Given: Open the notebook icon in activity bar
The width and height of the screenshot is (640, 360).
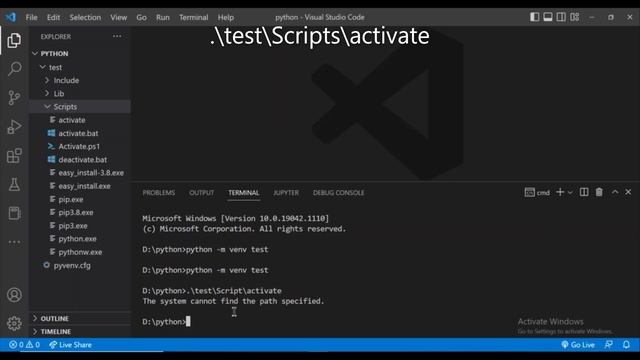Looking at the screenshot, I should point(14,213).
